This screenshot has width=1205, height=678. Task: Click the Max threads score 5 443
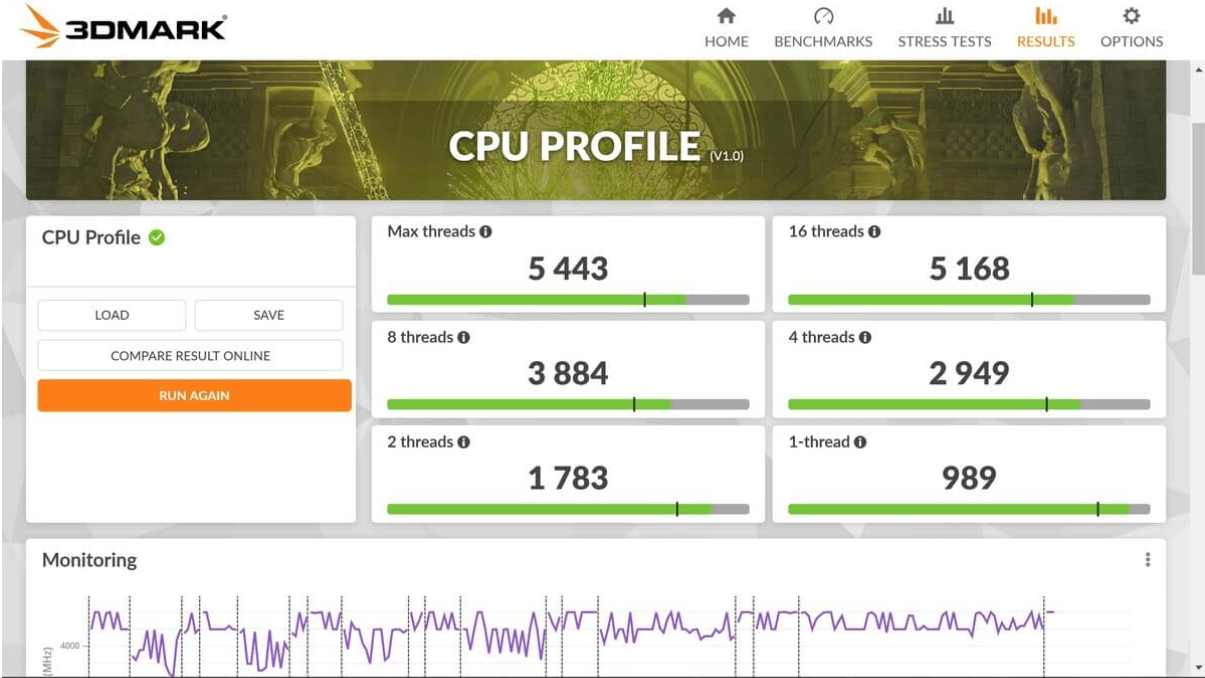point(568,268)
